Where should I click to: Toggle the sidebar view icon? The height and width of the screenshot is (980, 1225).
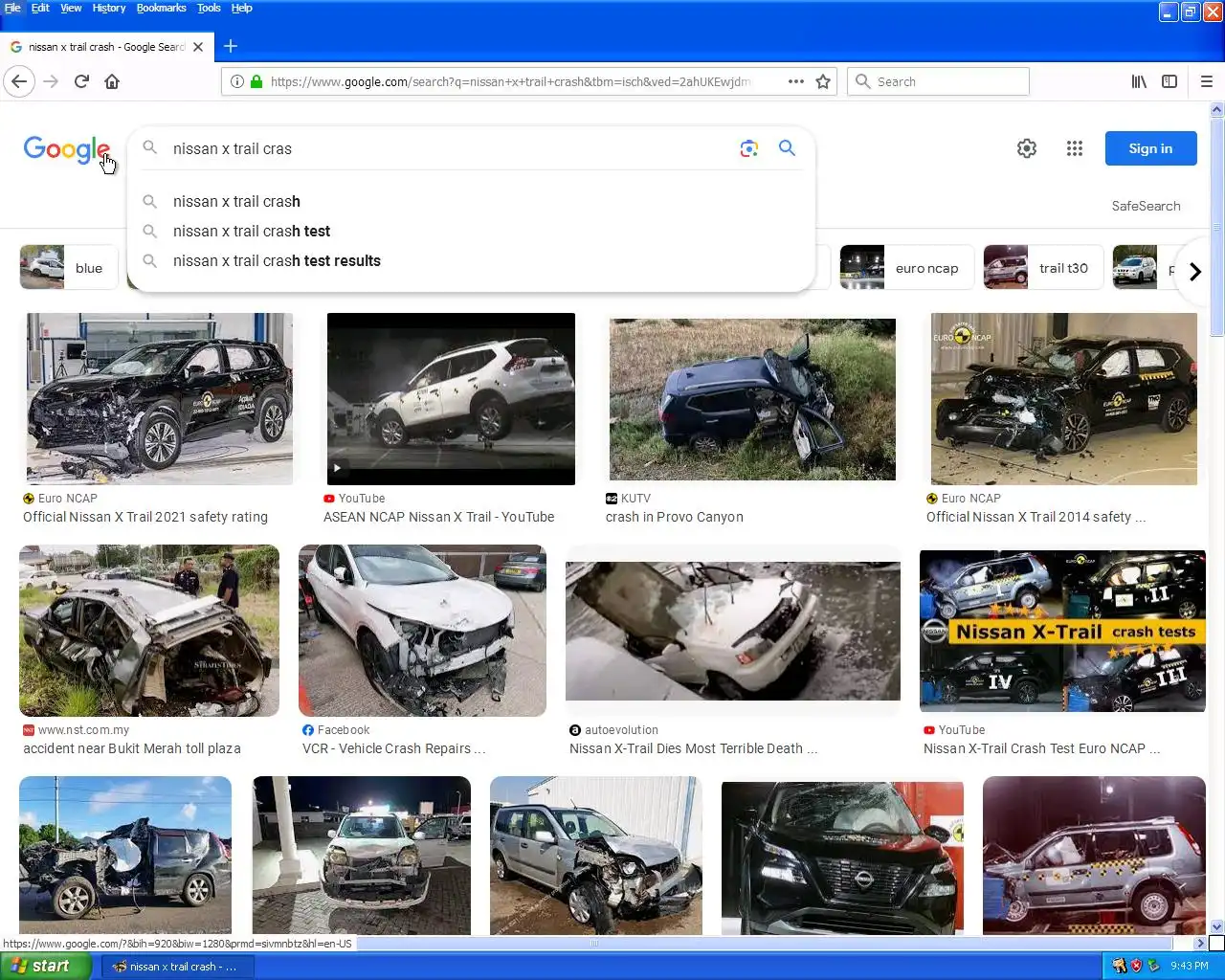pyautogui.click(x=1169, y=81)
